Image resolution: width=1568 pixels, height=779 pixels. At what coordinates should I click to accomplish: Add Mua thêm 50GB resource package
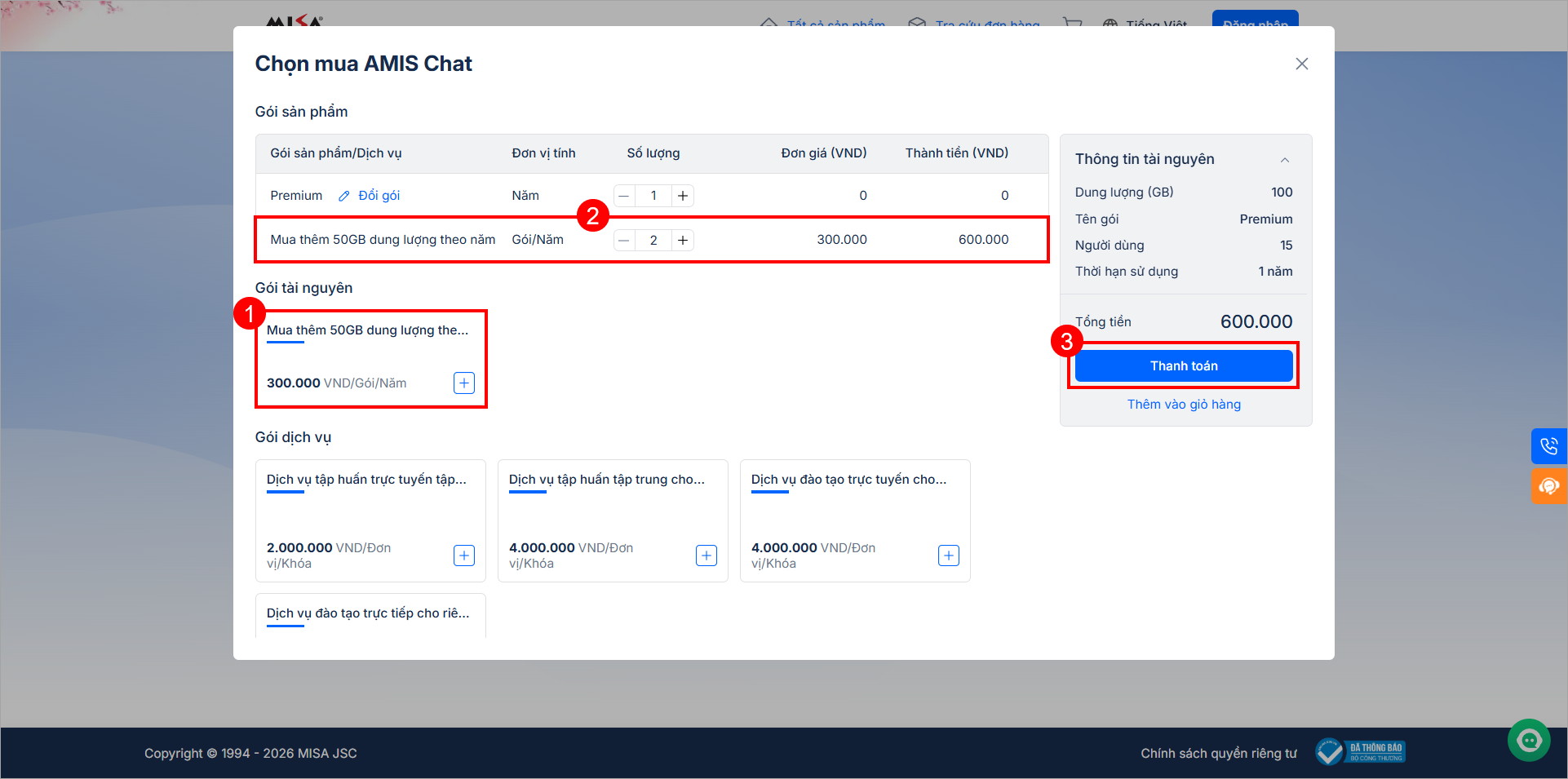click(x=464, y=383)
